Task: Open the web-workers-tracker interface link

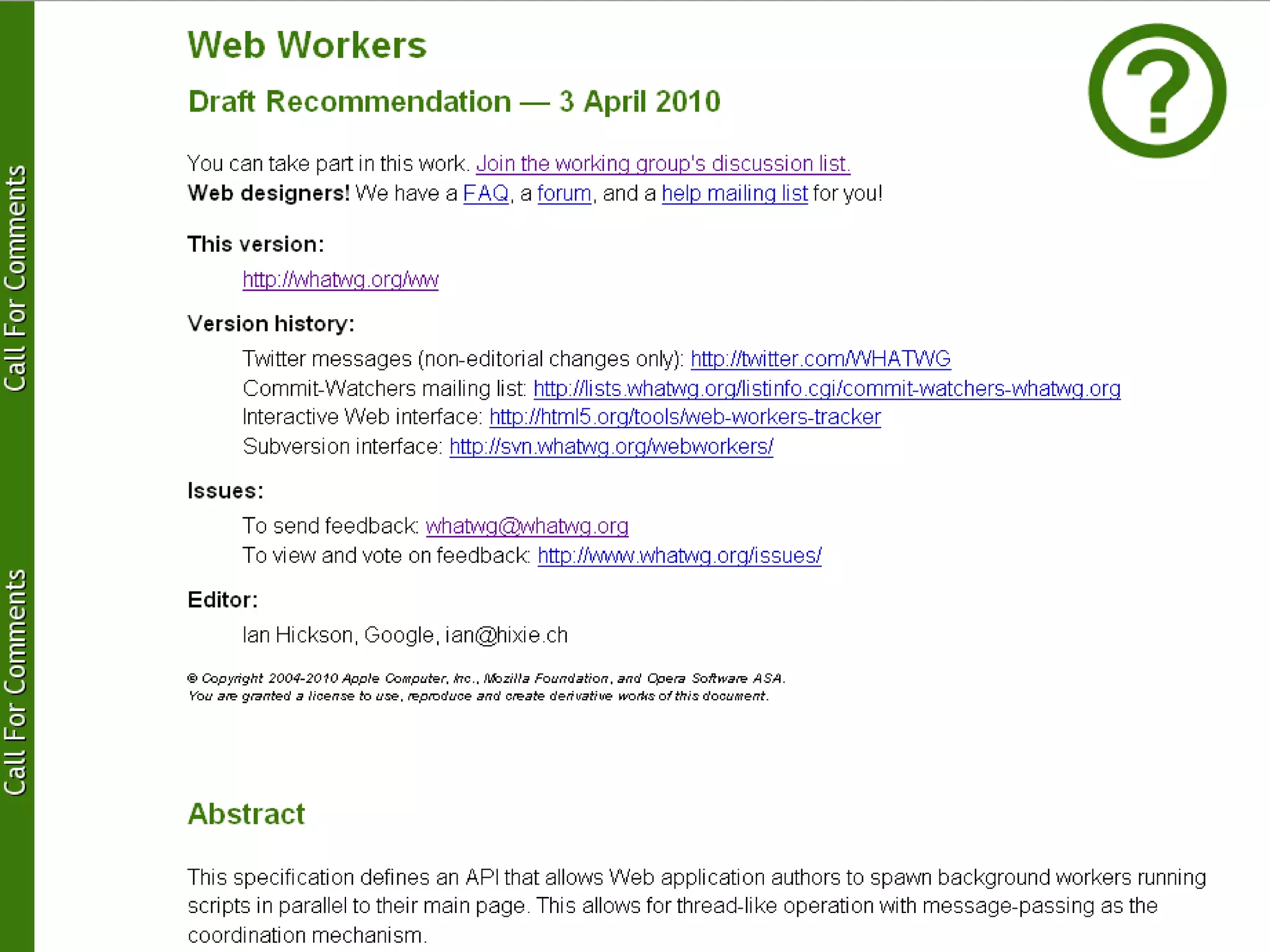Action: pyautogui.click(x=685, y=417)
